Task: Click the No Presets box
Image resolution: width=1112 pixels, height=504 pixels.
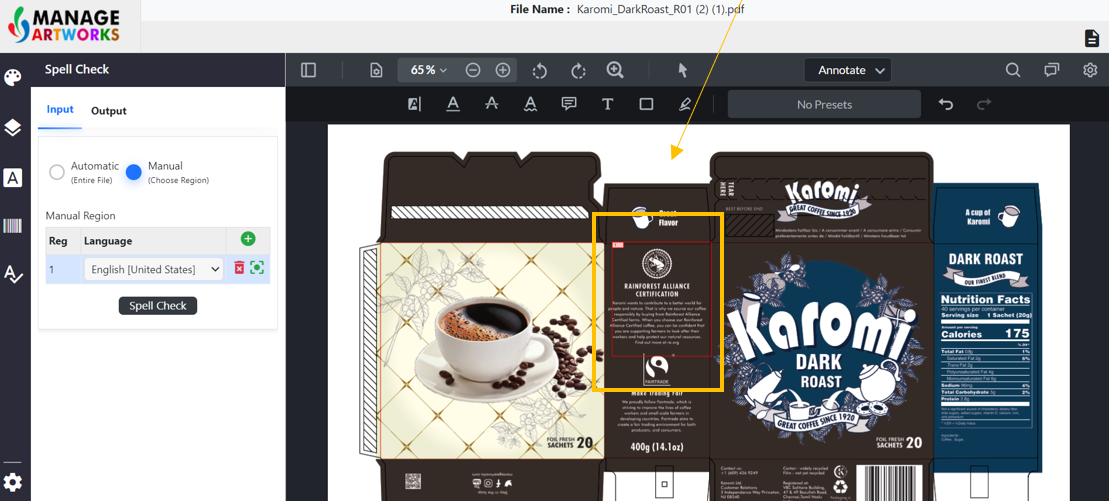Action: [824, 104]
